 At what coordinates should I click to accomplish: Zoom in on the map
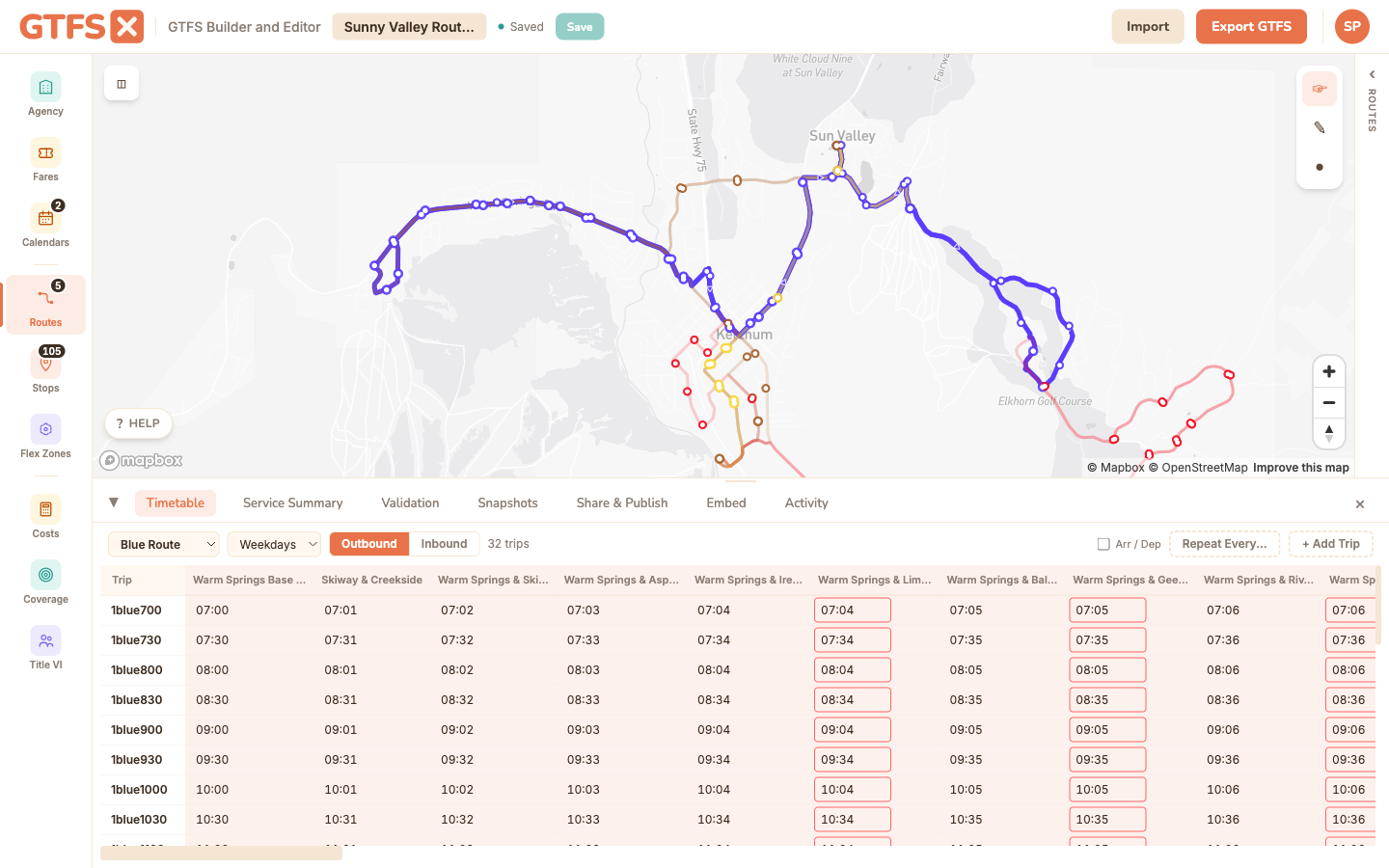pos(1329,371)
